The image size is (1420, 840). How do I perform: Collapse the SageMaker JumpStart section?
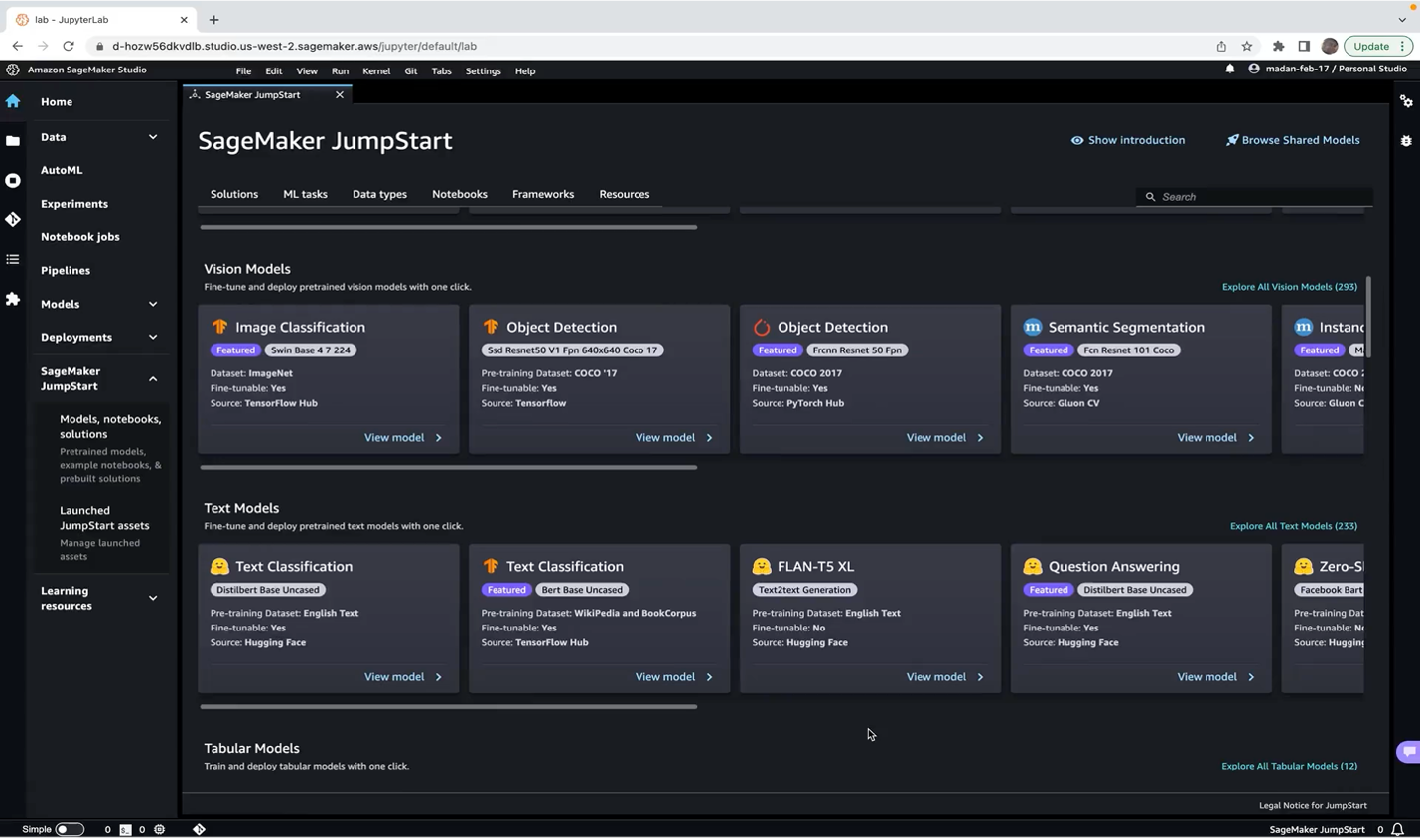pos(153,378)
